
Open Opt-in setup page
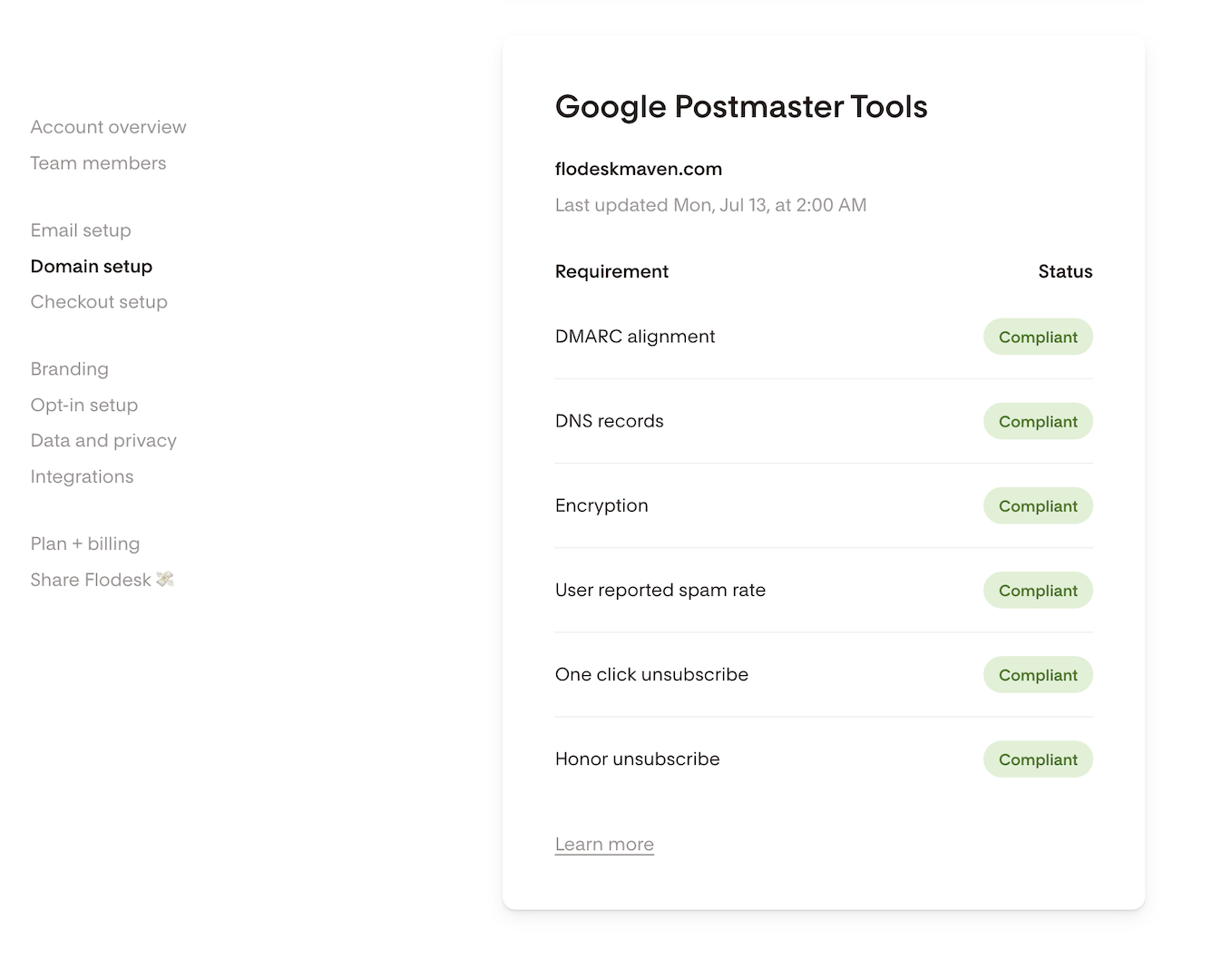tap(84, 405)
